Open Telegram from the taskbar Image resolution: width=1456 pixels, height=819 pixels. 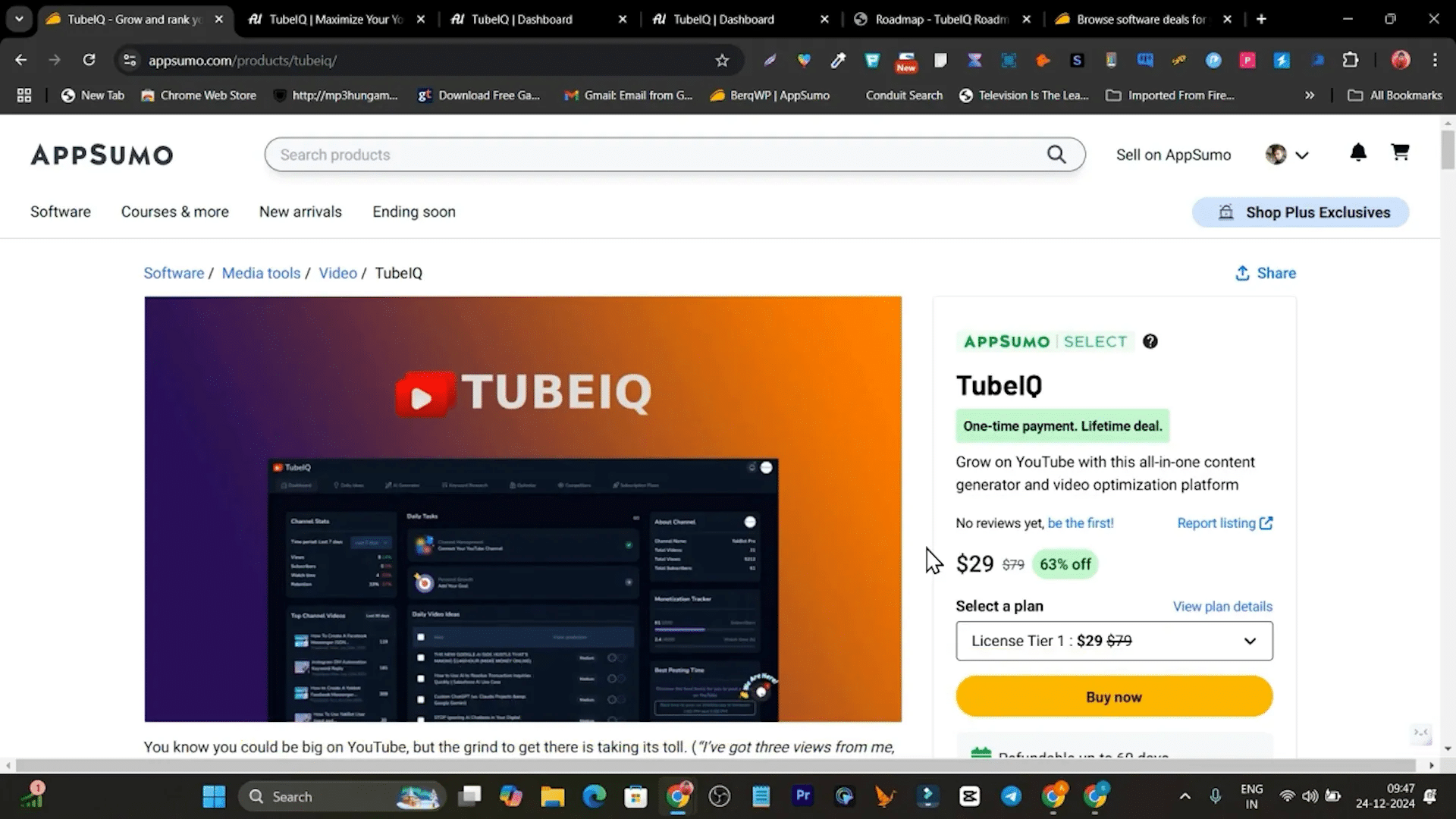coord(1011,796)
